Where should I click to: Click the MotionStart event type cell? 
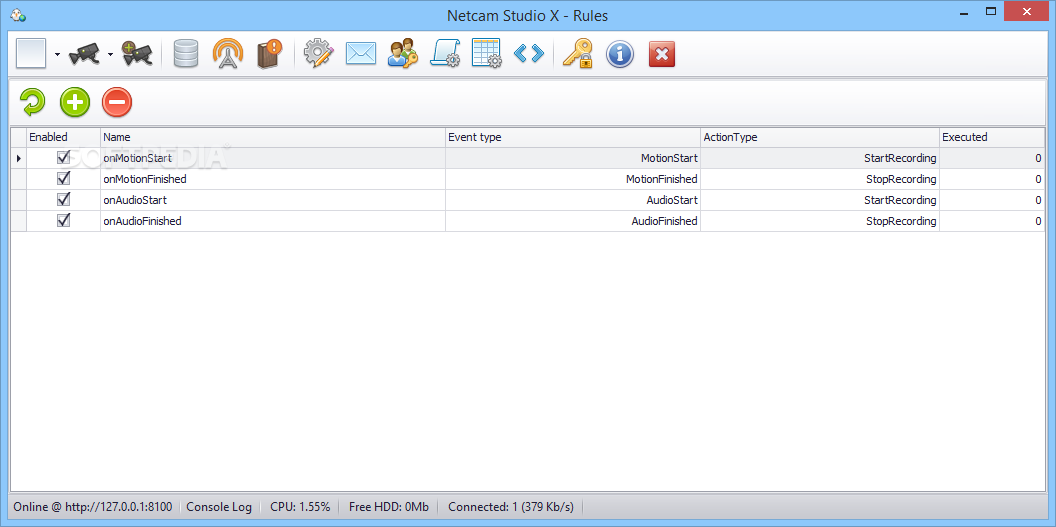click(x=573, y=158)
